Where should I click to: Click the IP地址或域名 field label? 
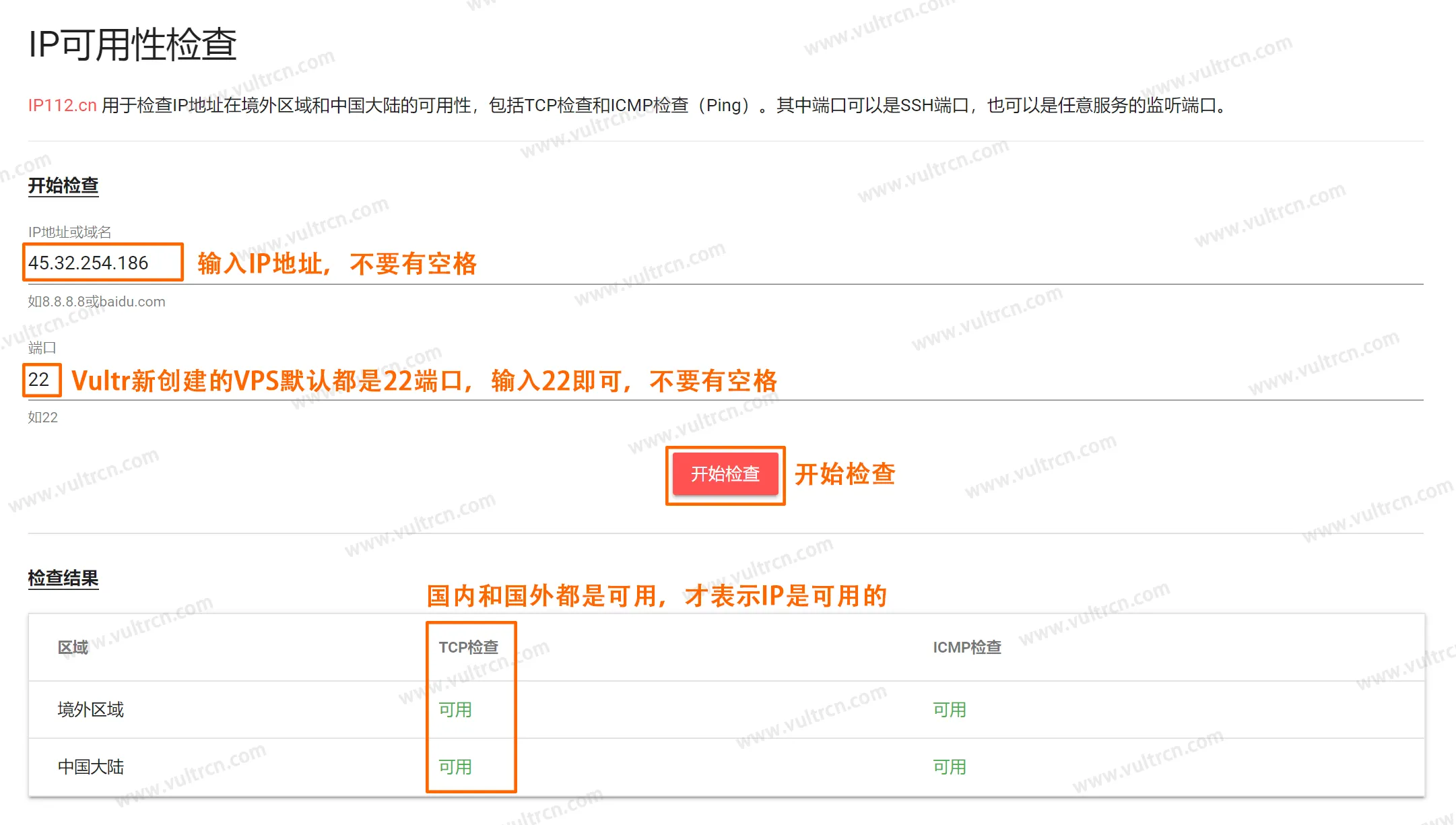[x=69, y=232]
